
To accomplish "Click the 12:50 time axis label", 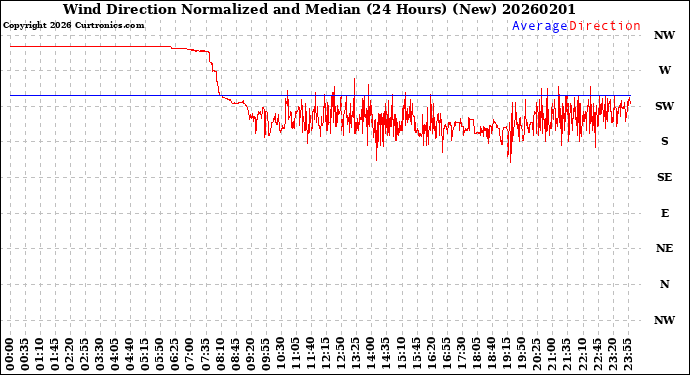I will point(341,355).
